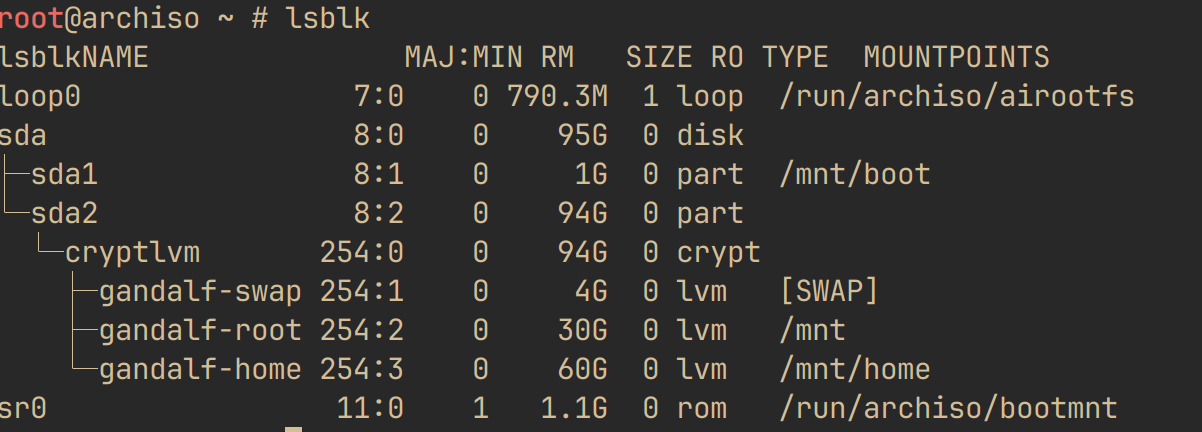Select the sda1 partition entry
Image resolution: width=1202 pixels, height=432 pixels.
tap(65, 174)
